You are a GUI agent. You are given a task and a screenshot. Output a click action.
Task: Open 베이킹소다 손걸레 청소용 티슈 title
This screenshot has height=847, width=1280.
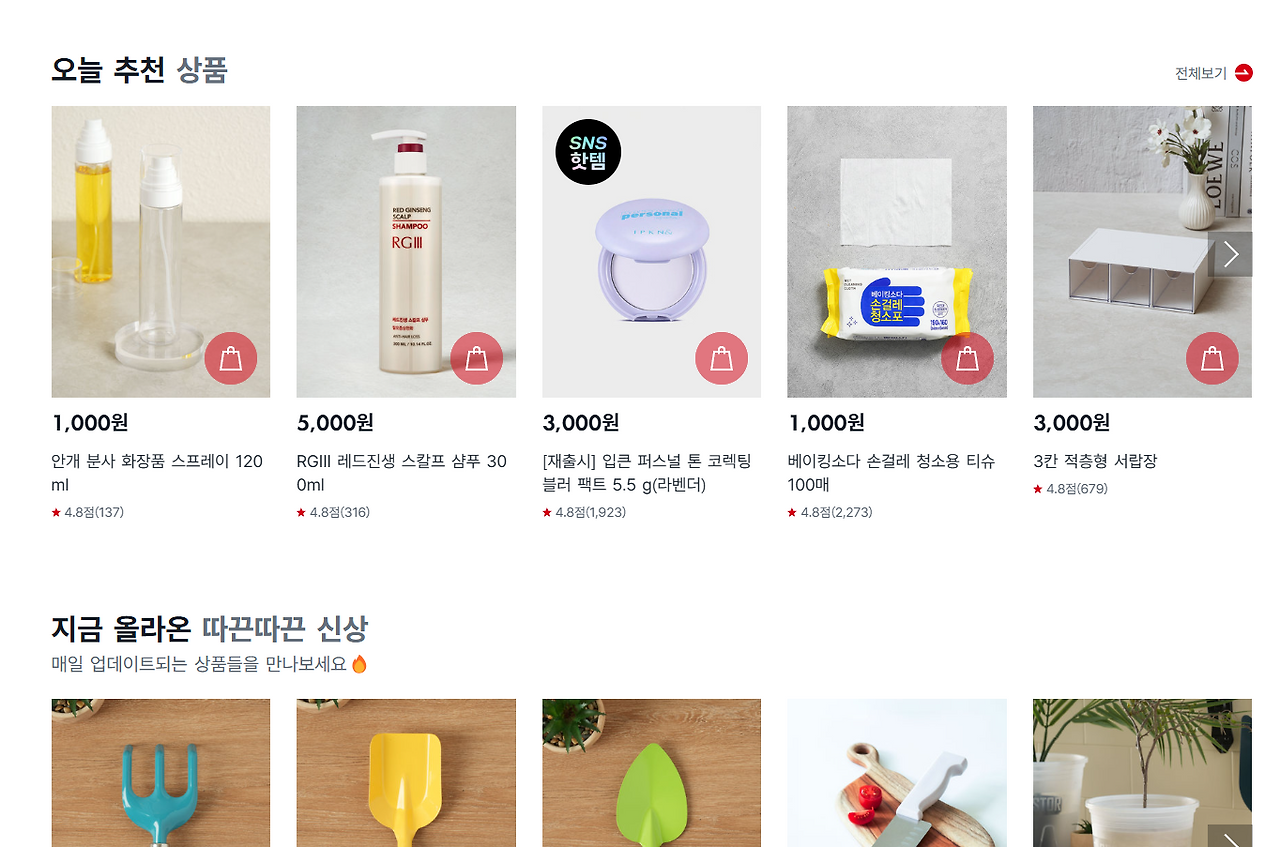(892, 473)
